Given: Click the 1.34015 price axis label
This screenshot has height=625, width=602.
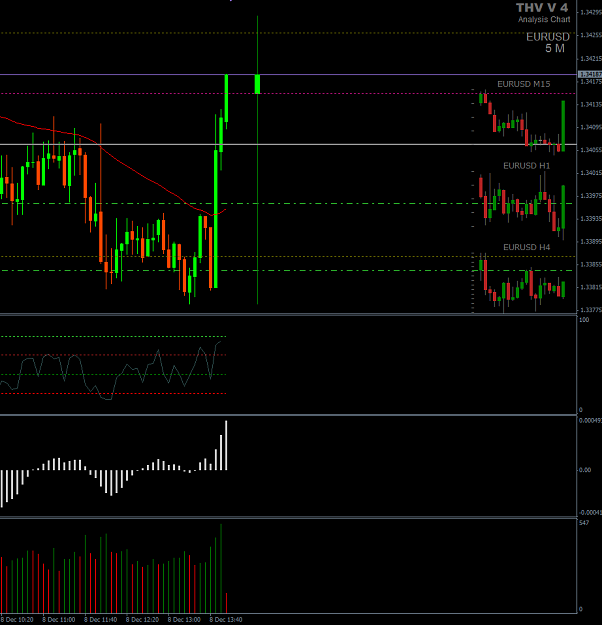Looking at the screenshot, I should coord(591,173).
